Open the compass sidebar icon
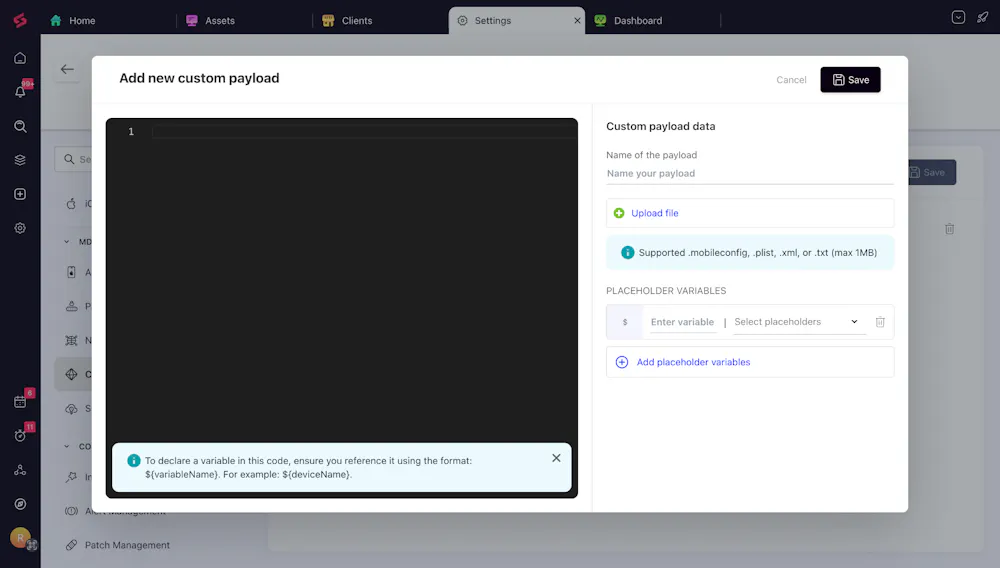 20,504
